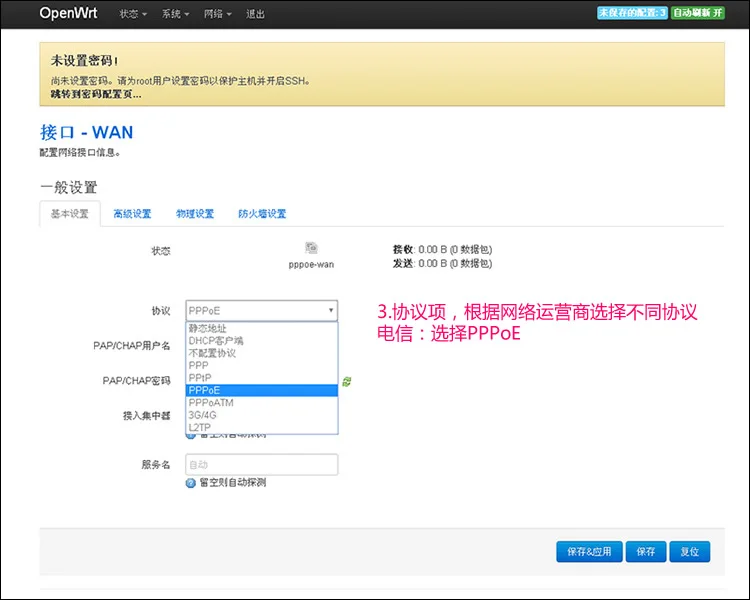Click the 保存&应用 button
Viewport: 750px width, 600px height.
(x=589, y=552)
